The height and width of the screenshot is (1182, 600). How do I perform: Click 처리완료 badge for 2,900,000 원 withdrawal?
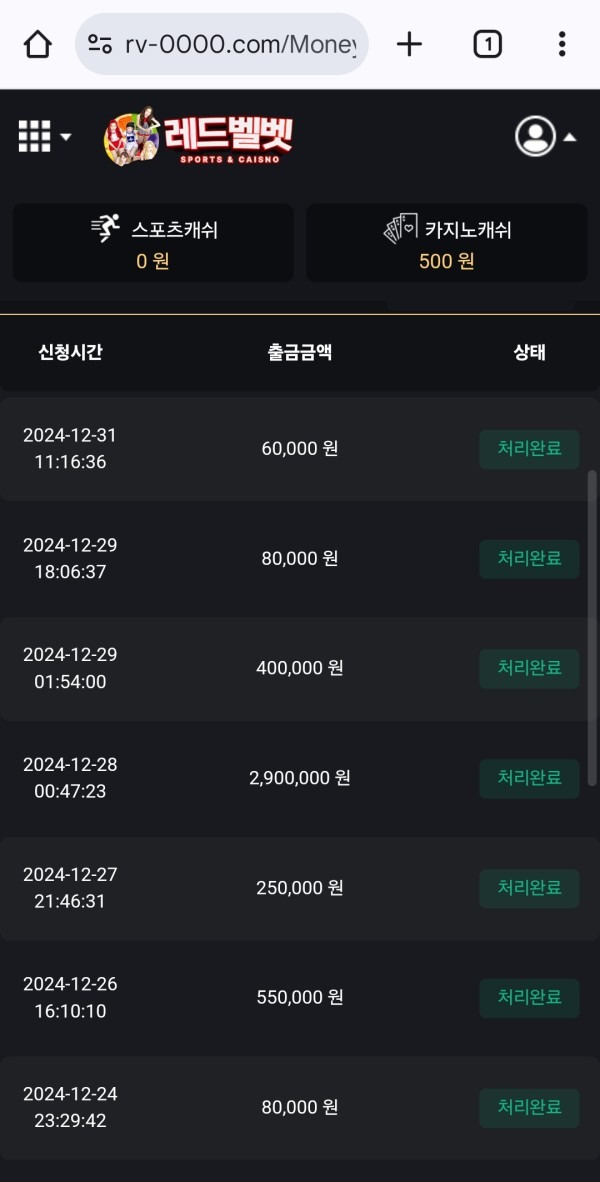click(529, 778)
